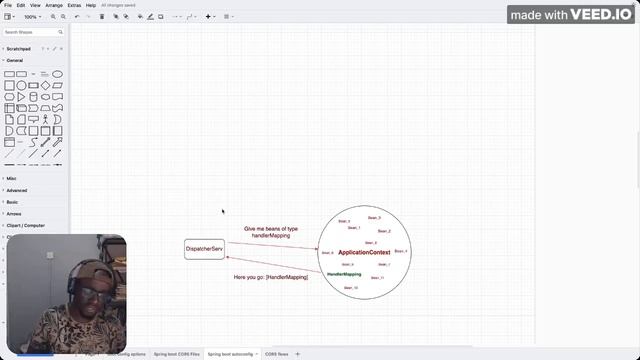Open the view panels dropdown in toolbar

pyautogui.click(x=9, y=17)
